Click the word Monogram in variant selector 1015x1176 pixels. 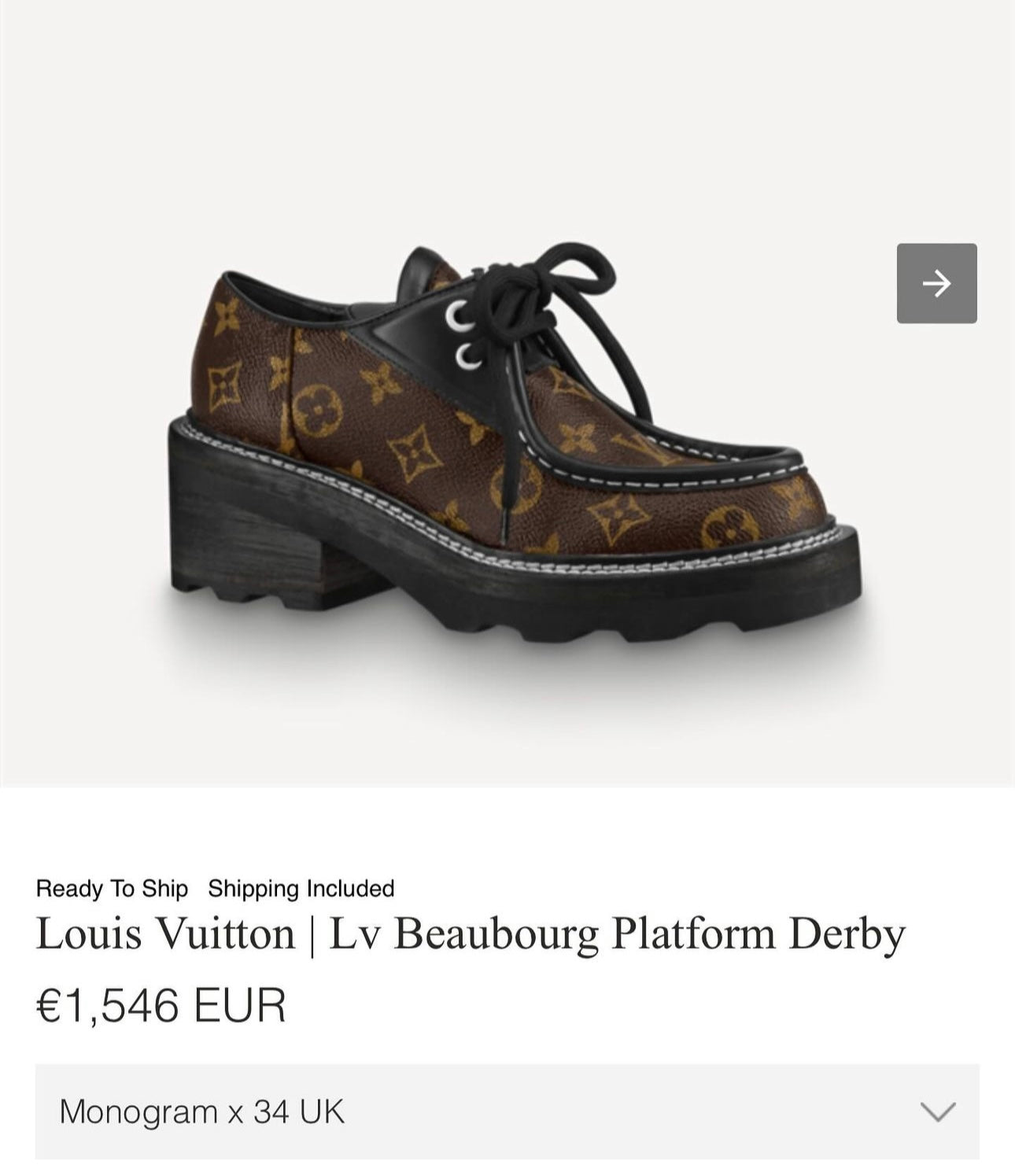pos(139,1112)
